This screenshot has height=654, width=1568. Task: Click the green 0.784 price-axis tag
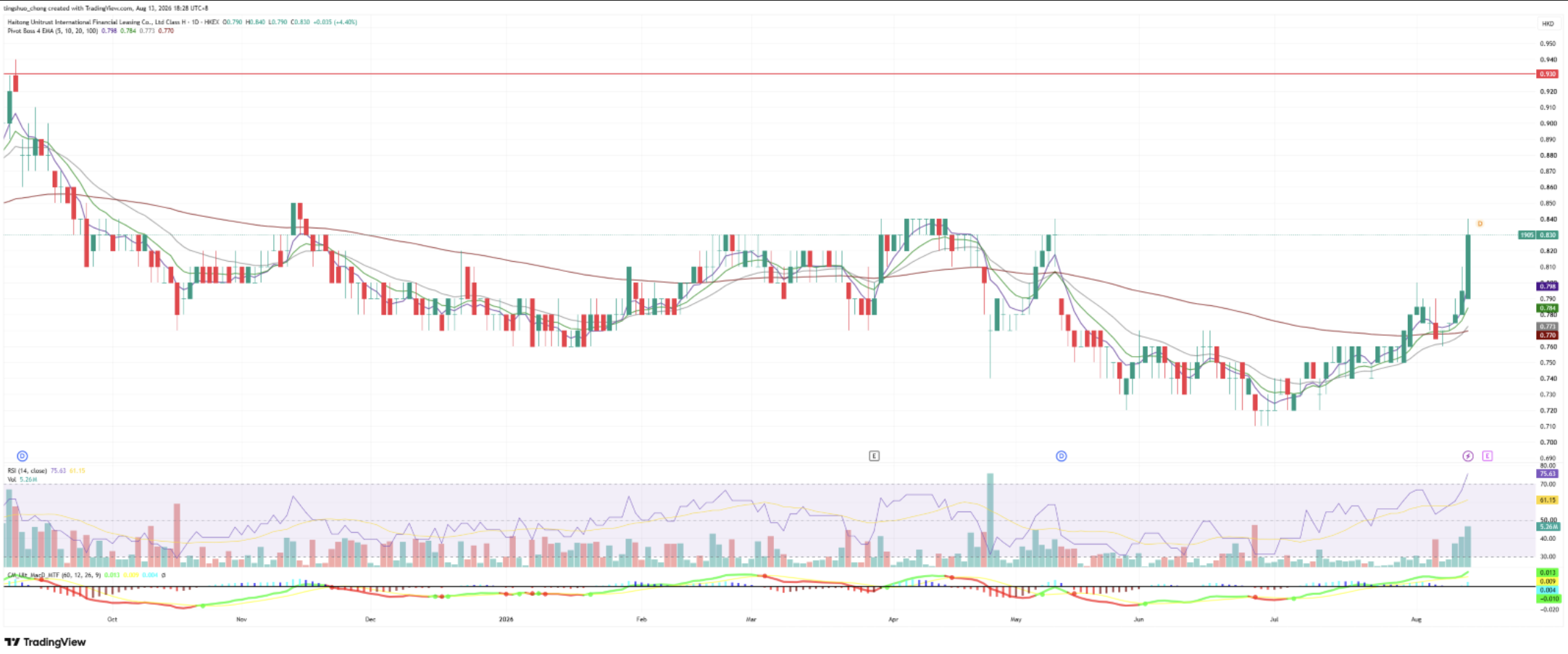click(x=1547, y=308)
